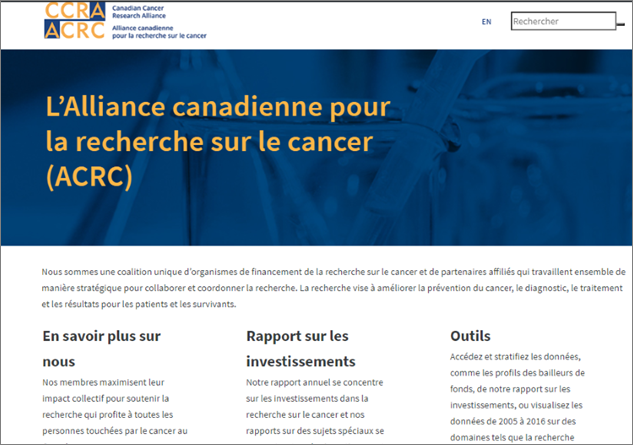Open 'En savoir plus sur nous' heading
633x446 pixels.
(101, 349)
